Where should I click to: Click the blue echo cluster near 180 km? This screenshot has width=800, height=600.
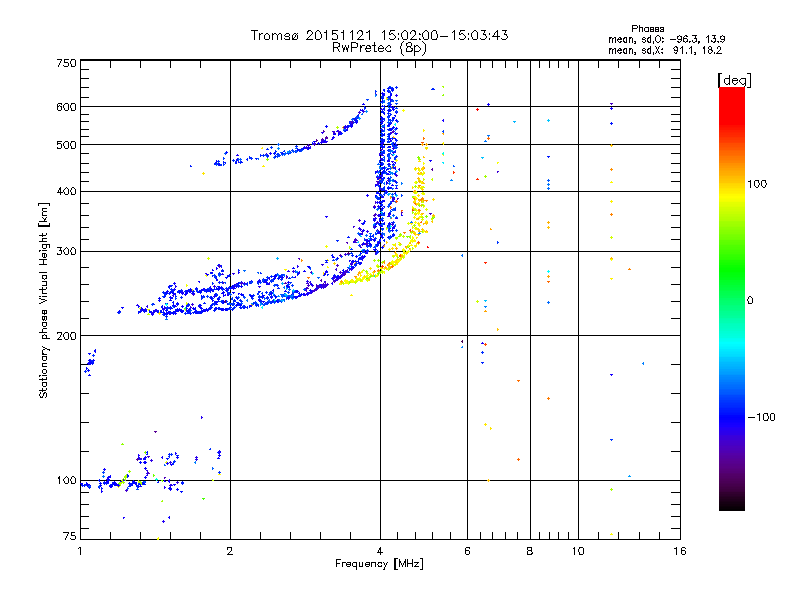pos(90,362)
